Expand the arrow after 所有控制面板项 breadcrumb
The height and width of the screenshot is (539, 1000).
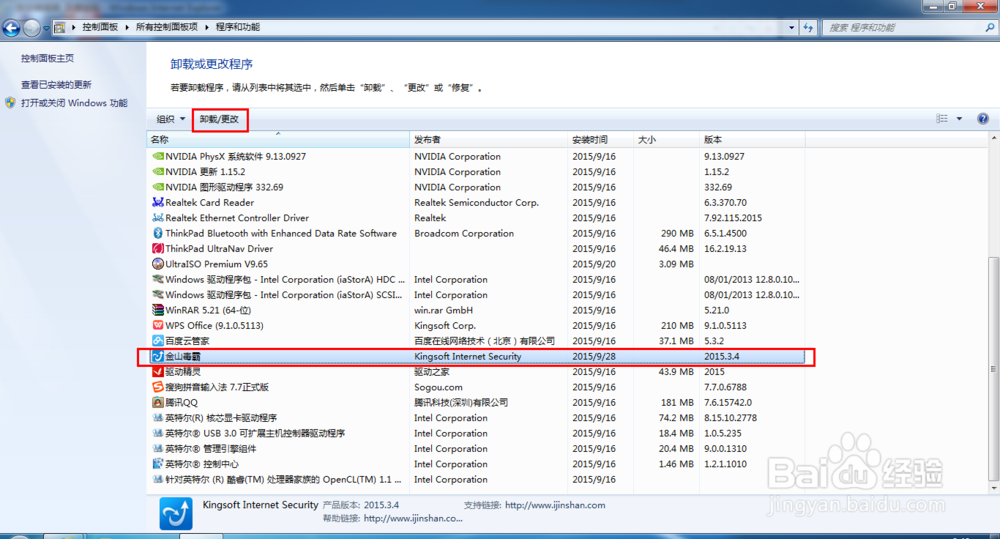click(207, 27)
